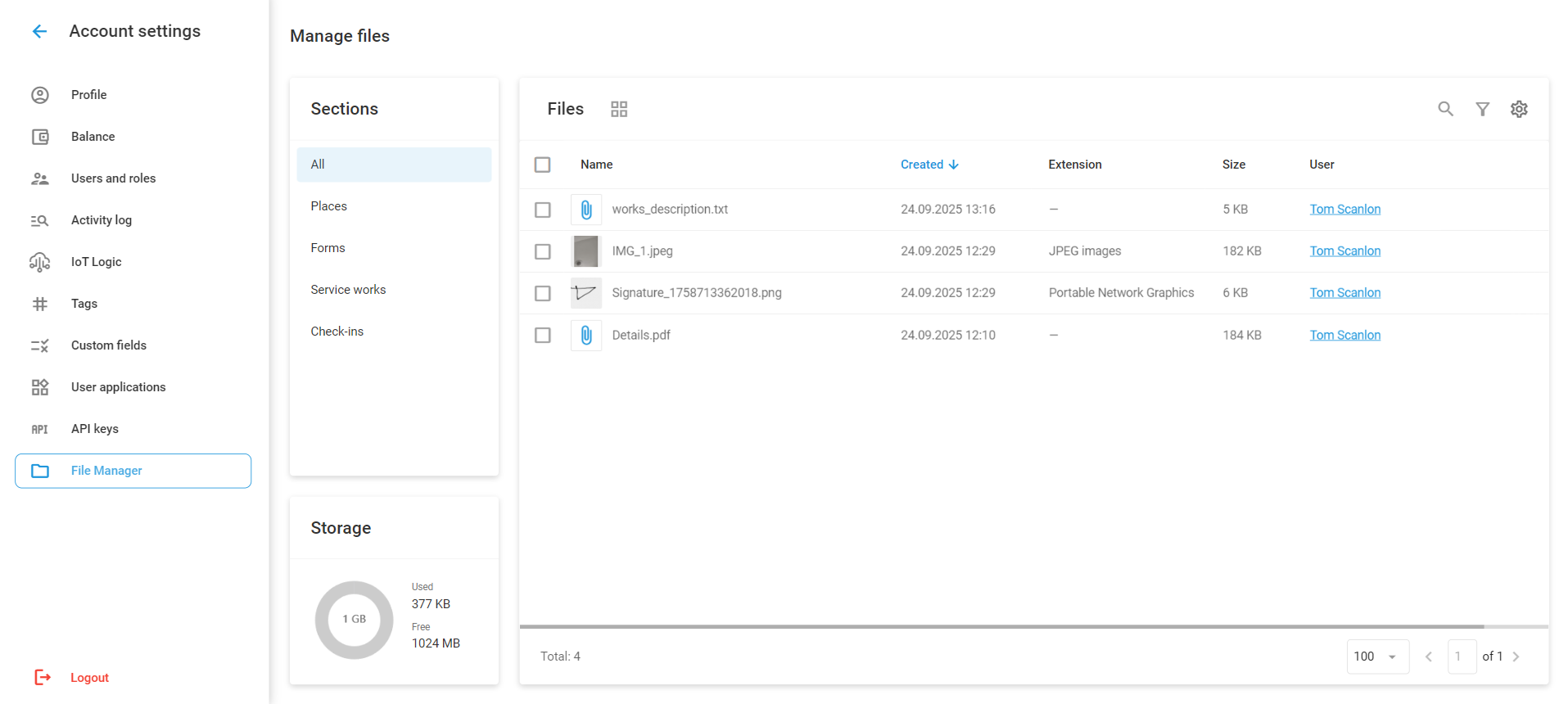This screenshot has width=1568, height=704.
Task: Click the Created sort arrow
Action: pyautogui.click(x=954, y=165)
